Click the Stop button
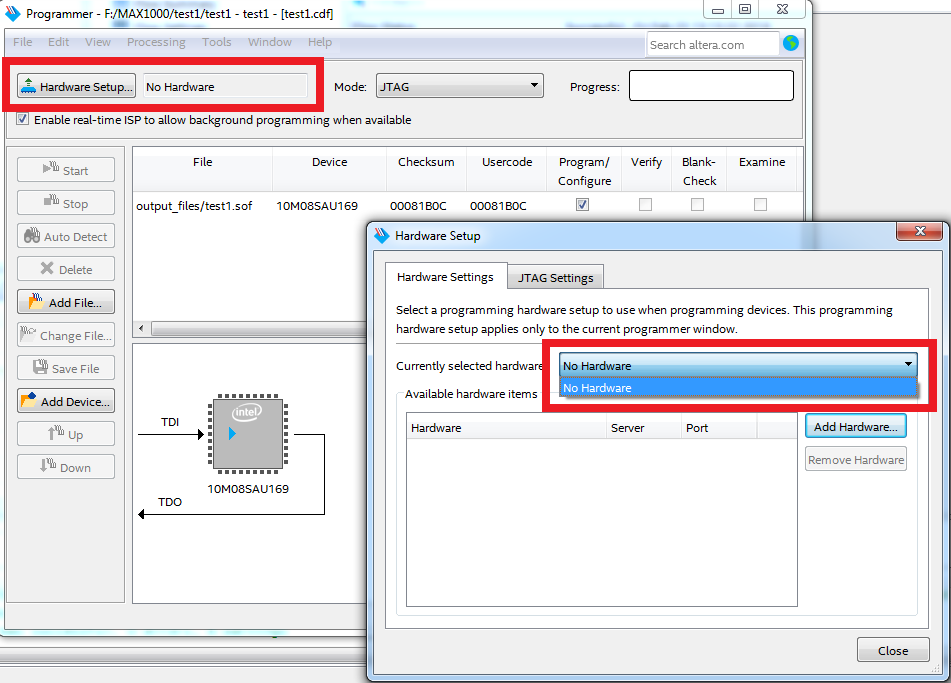 (x=66, y=203)
